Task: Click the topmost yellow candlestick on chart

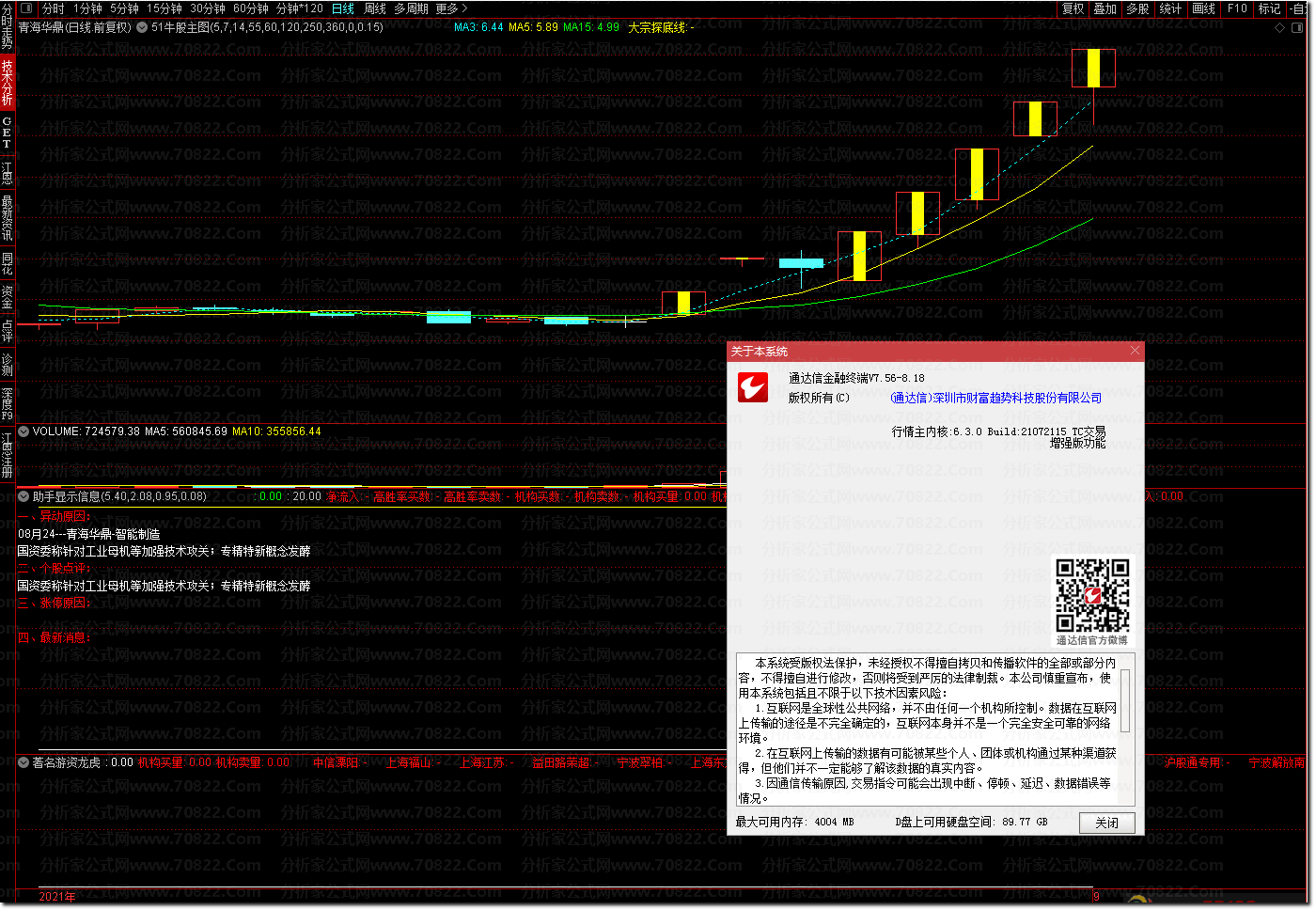Action: 1093,69
